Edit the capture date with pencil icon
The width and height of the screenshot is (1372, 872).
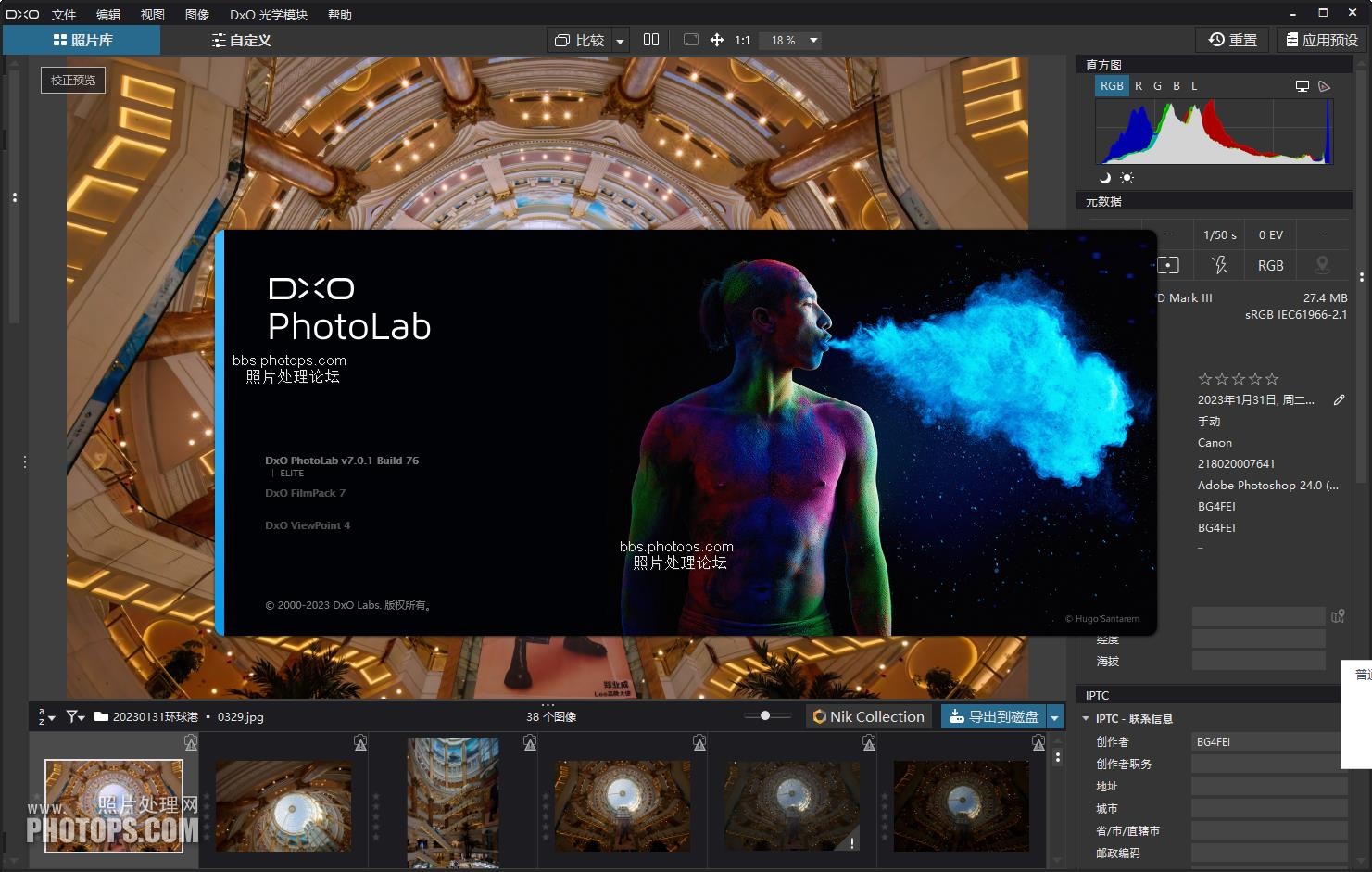tap(1339, 399)
